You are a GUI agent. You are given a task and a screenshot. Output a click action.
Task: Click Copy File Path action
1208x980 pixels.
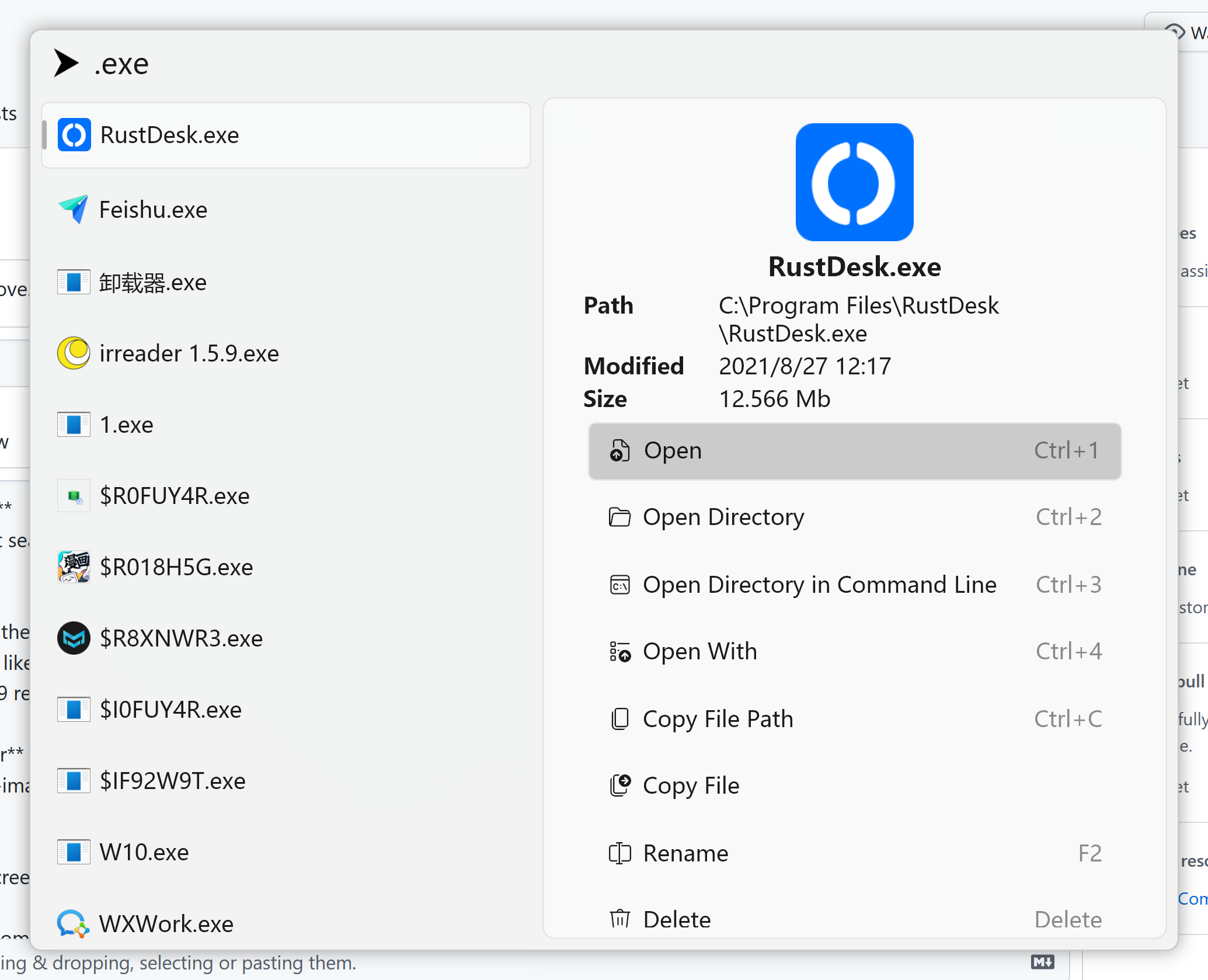pyautogui.click(x=854, y=719)
